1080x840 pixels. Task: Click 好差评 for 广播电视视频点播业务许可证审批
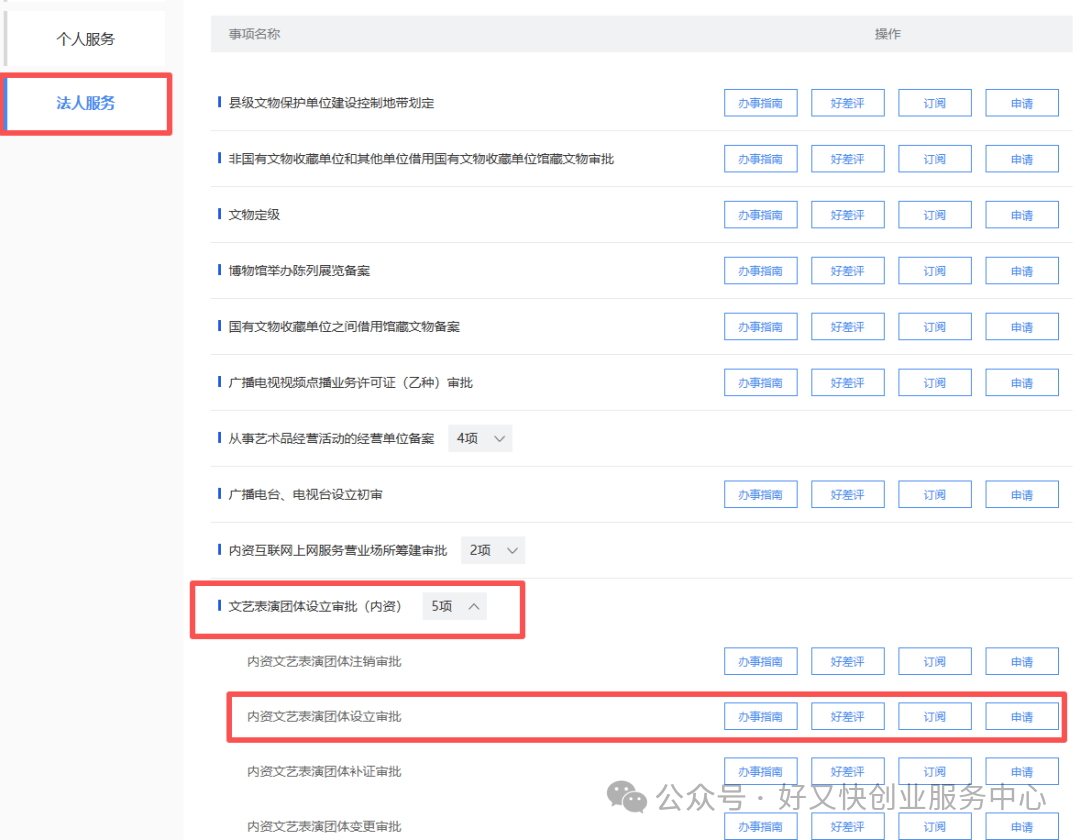[x=848, y=382]
